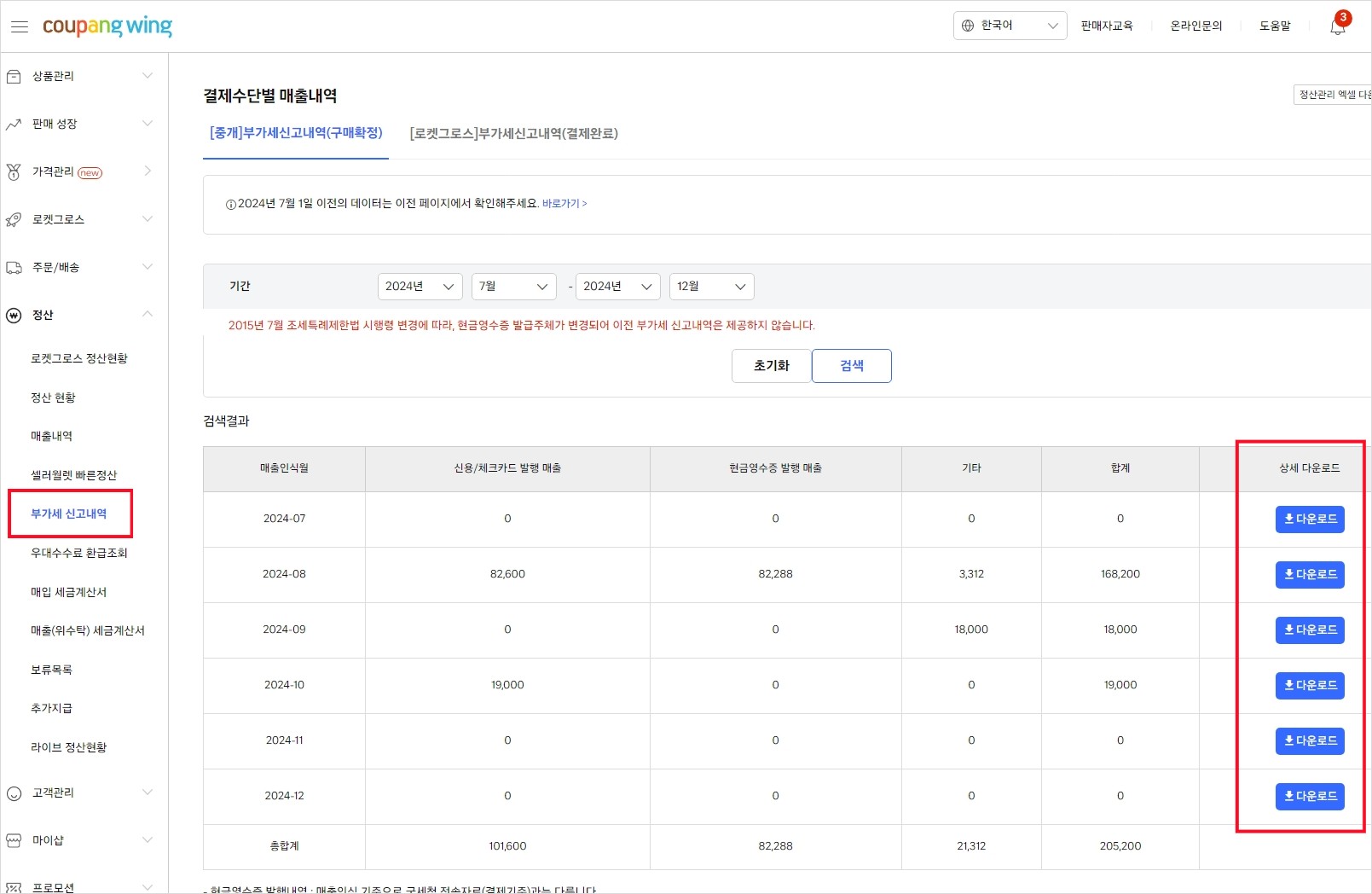Open the hamburger menu icon
The image size is (1372, 894).
pos(19,26)
